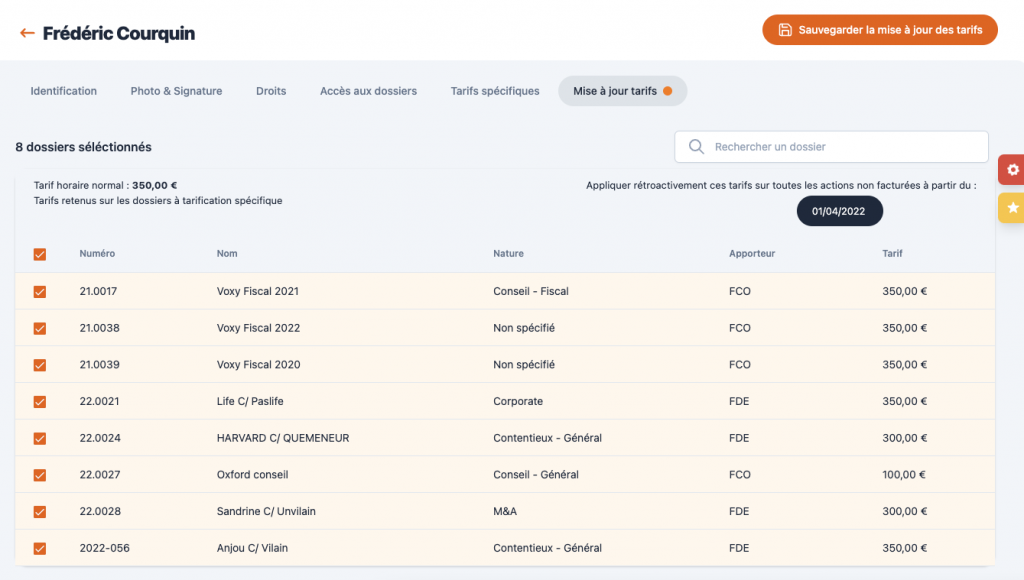1024x580 pixels.
Task: Open the Photo & Signature tab
Action: (x=176, y=91)
